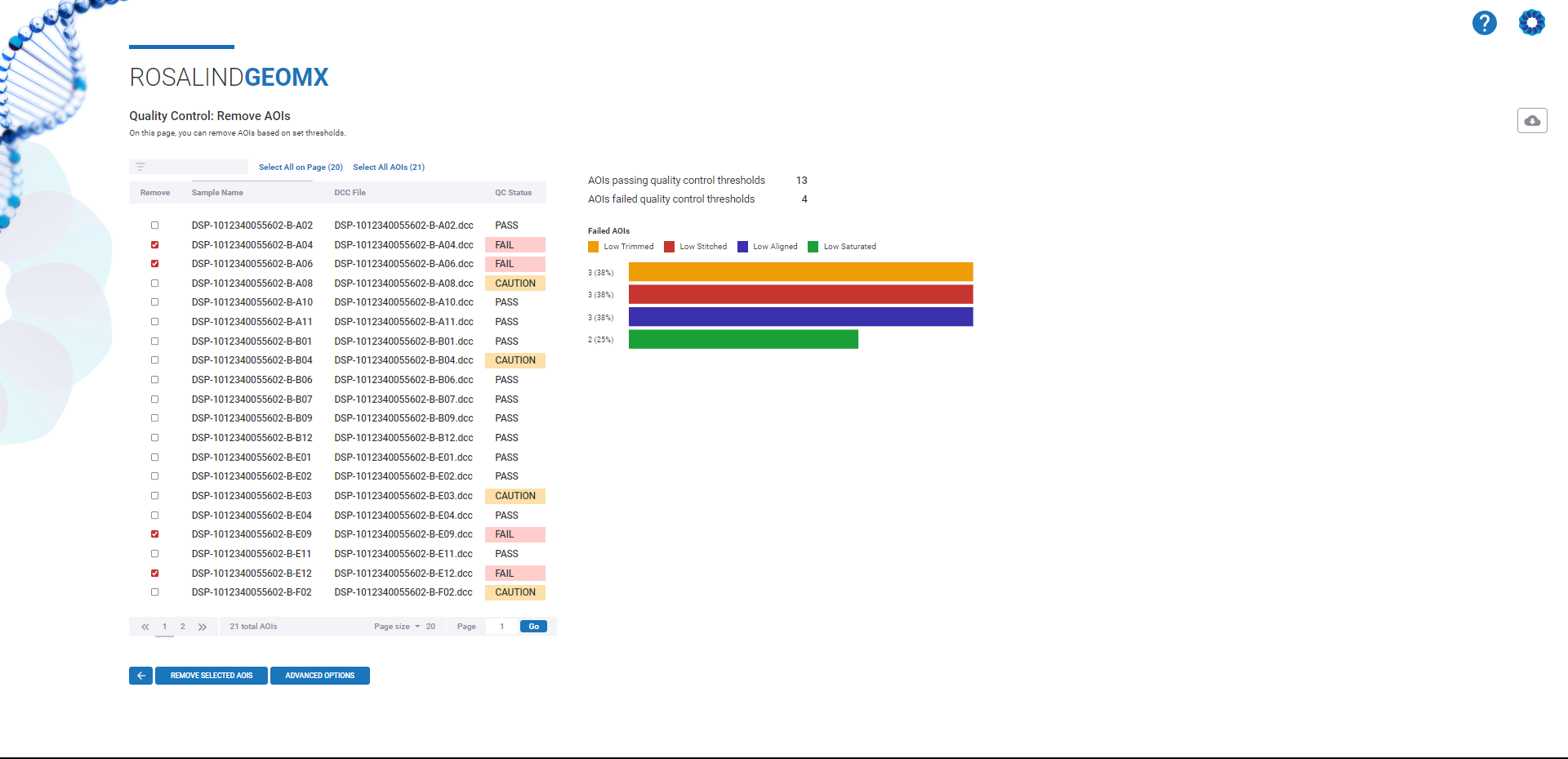Viewport: 1568px width, 759px height.
Task: Open Advanced Options
Action: point(320,676)
